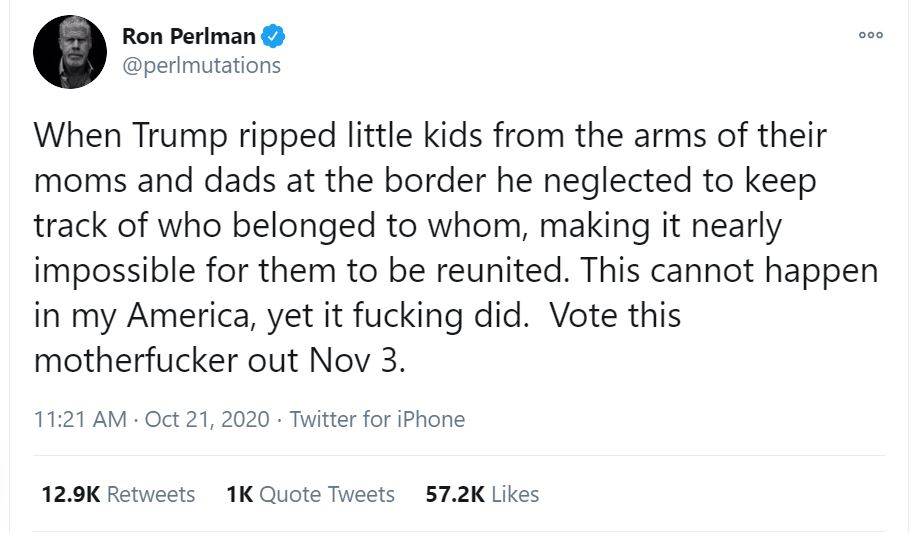This screenshot has width=913, height=533.
Task: Show the Likes list
Action: tap(515, 494)
